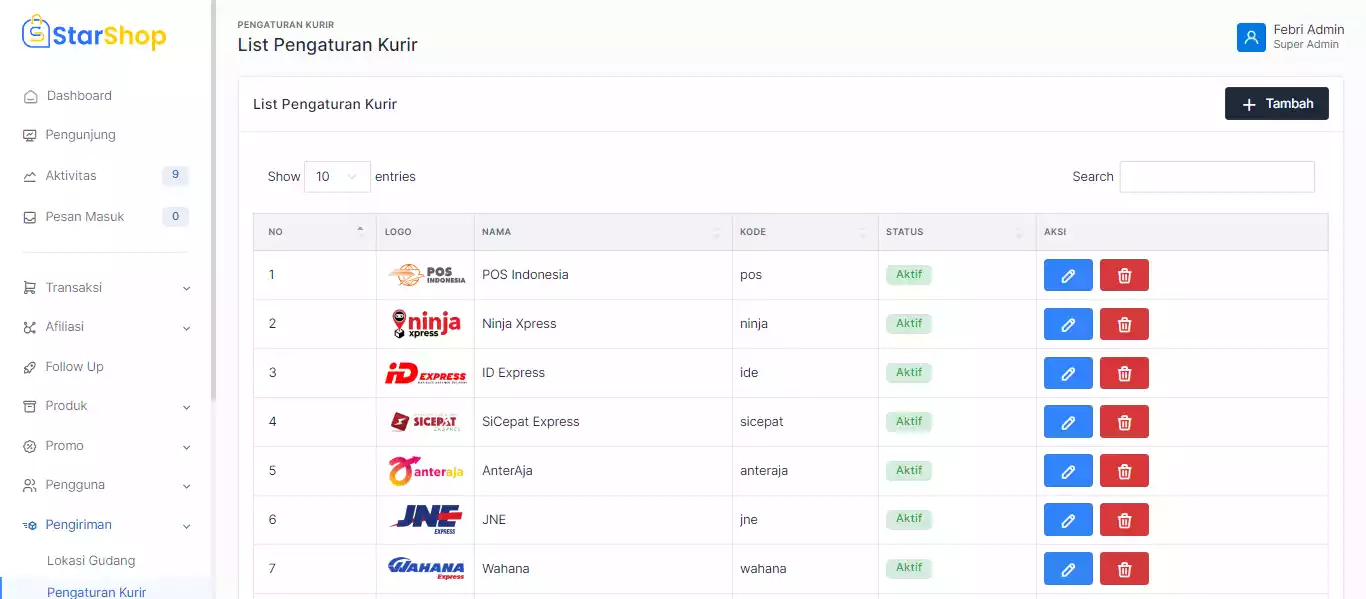1366x599 pixels.
Task: Edit the Wahana courier entry
Action: click(x=1067, y=569)
